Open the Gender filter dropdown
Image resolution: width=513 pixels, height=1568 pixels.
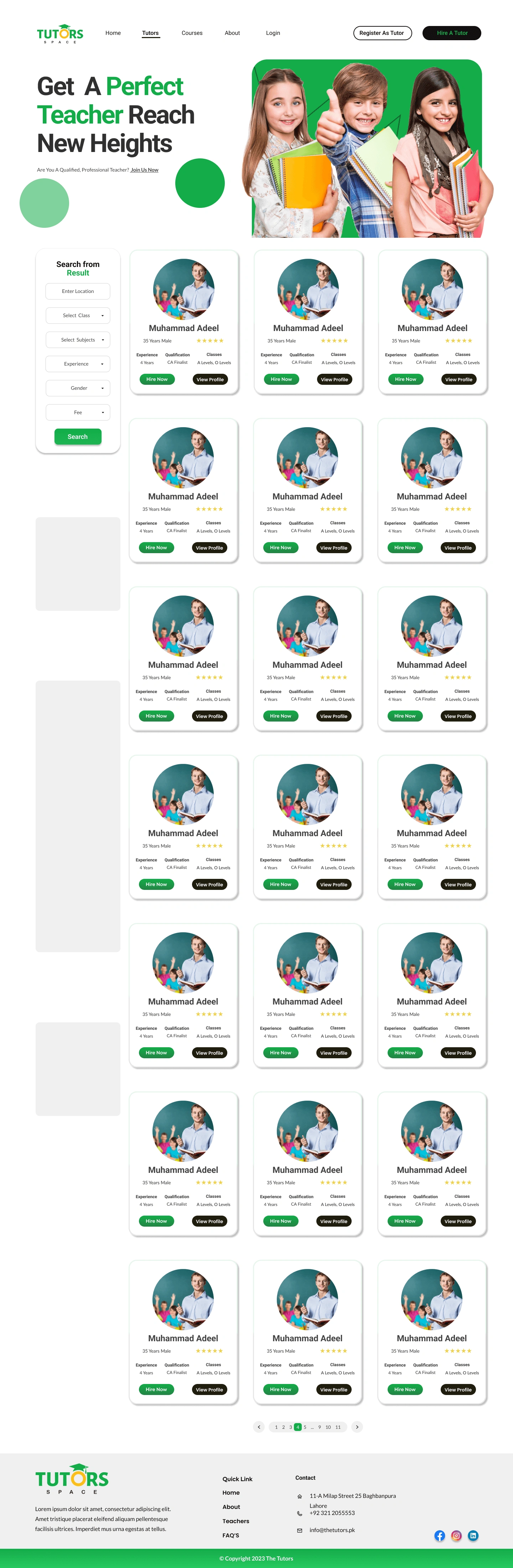(78, 388)
